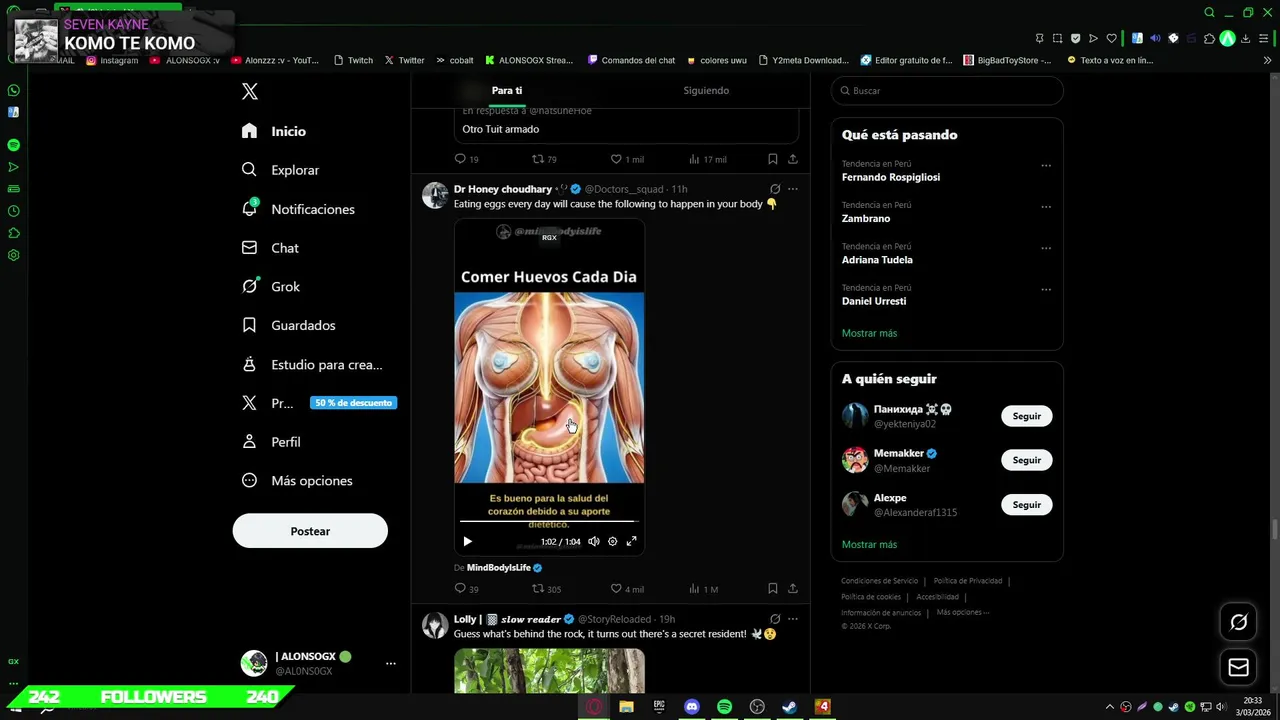Open Comandos del chat bookmark
Viewport: 1280px width, 720px height.
coord(632,60)
